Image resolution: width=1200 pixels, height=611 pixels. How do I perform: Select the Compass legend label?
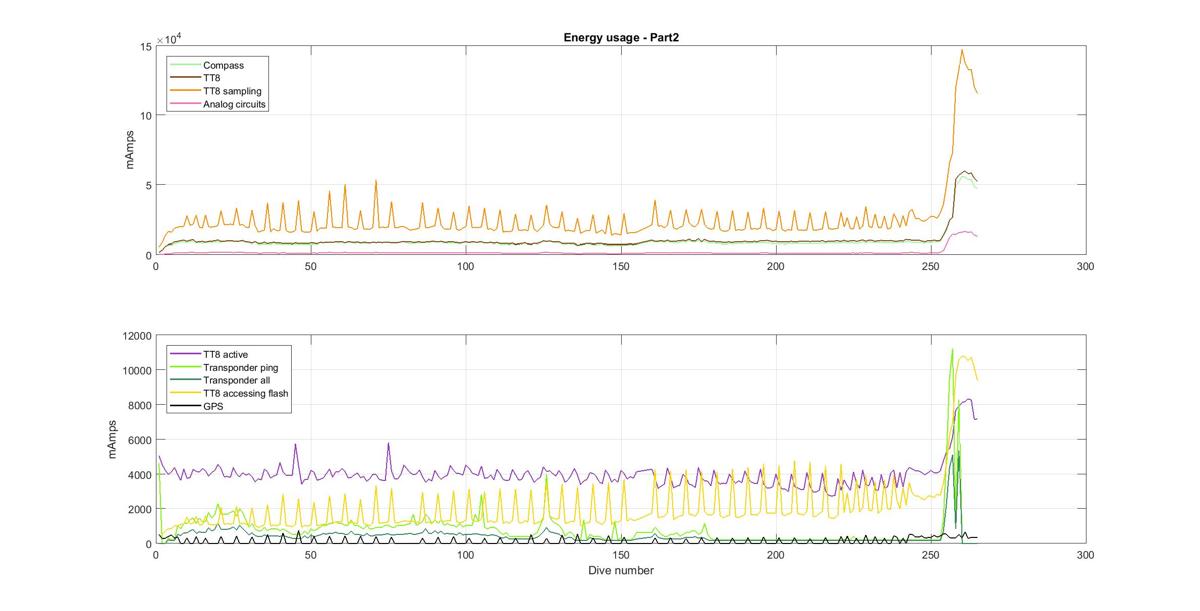[223, 66]
